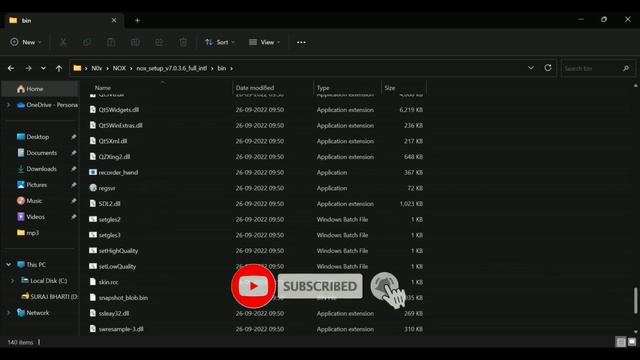Expand the address bar history dropdown
The height and width of the screenshot is (360, 640).
click(531, 68)
